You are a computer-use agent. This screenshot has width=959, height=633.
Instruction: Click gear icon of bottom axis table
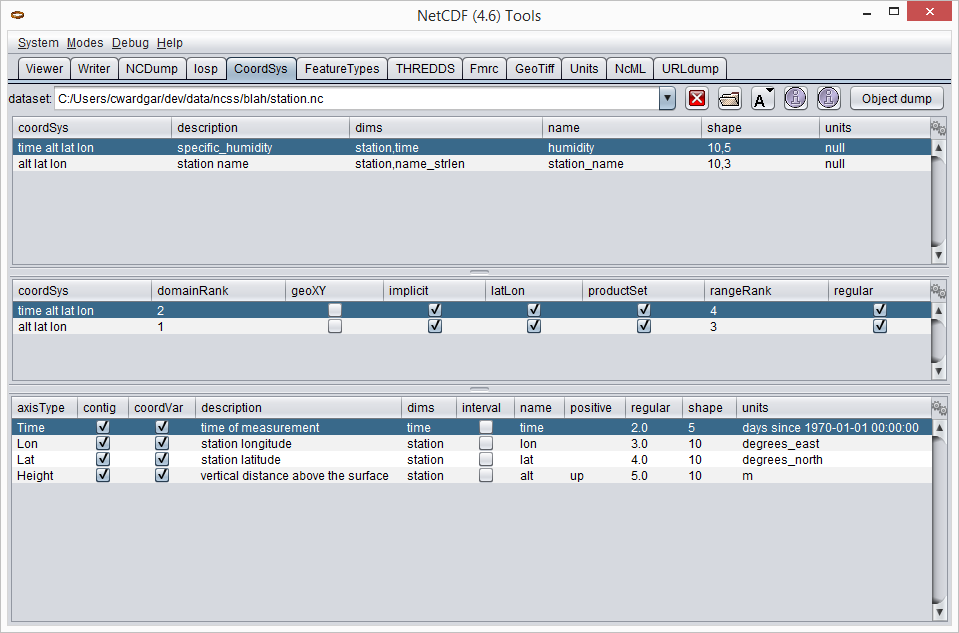point(938,408)
